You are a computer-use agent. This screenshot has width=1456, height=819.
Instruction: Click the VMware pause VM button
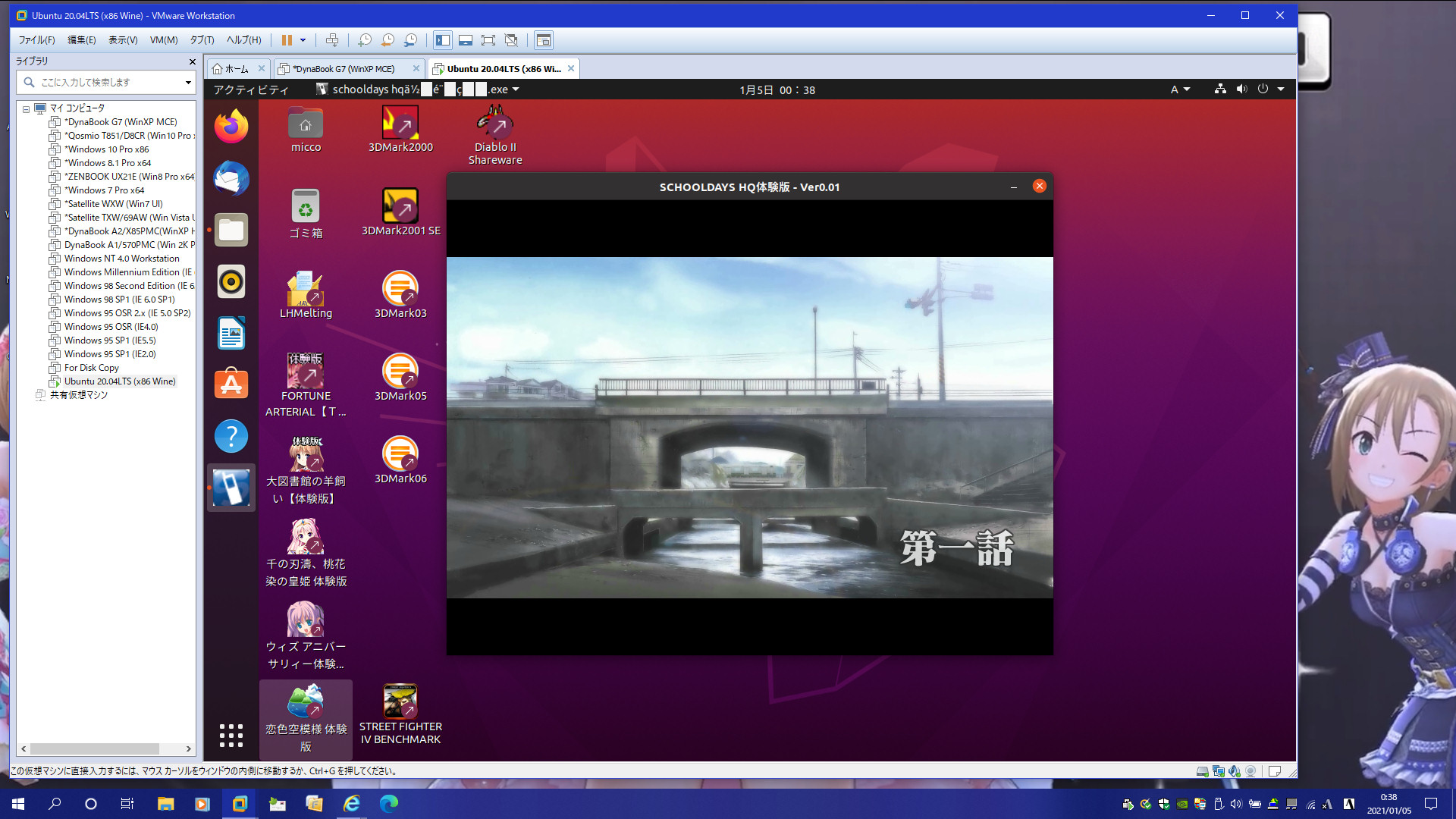point(287,40)
